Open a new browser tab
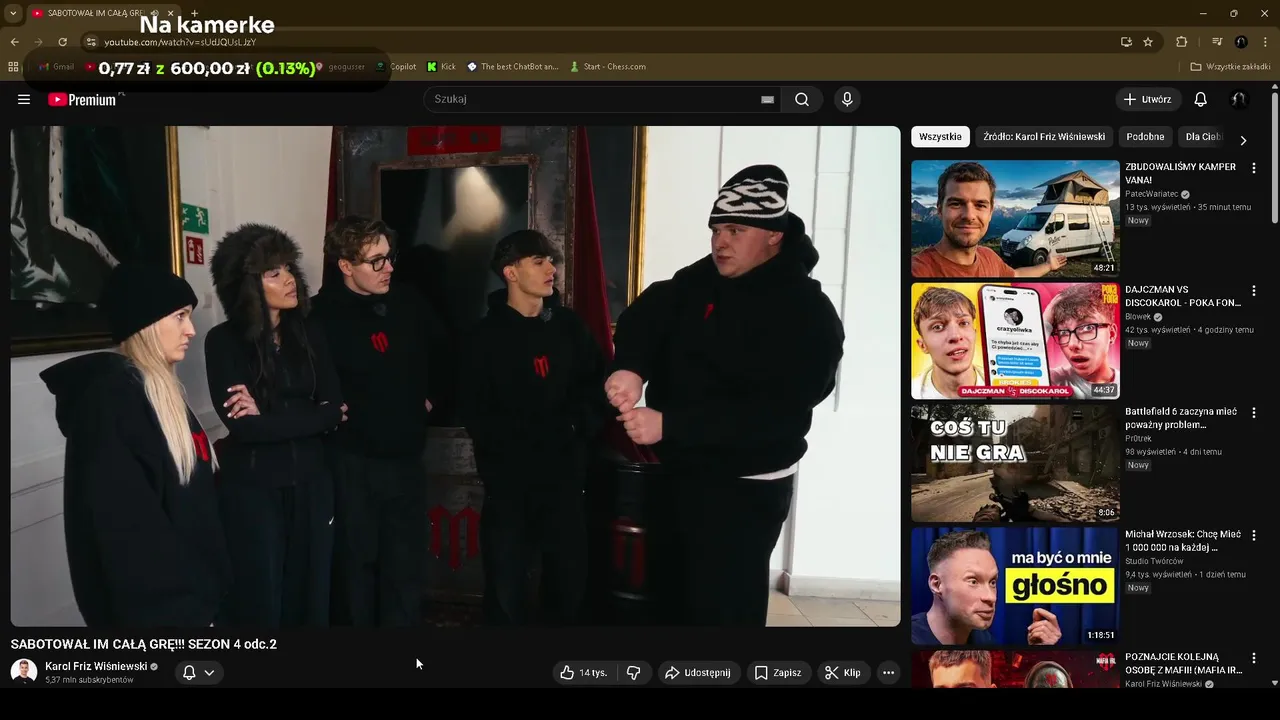Image resolution: width=1280 pixels, height=720 pixels. pos(194,13)
